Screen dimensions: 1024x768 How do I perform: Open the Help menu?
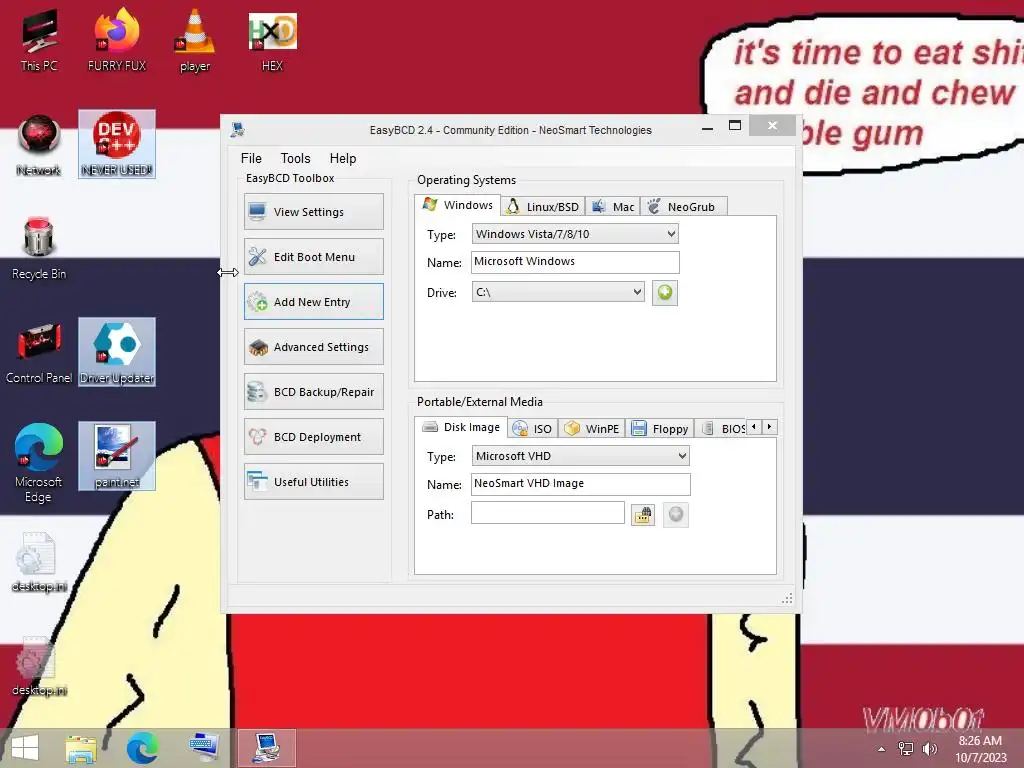(343, 158)
